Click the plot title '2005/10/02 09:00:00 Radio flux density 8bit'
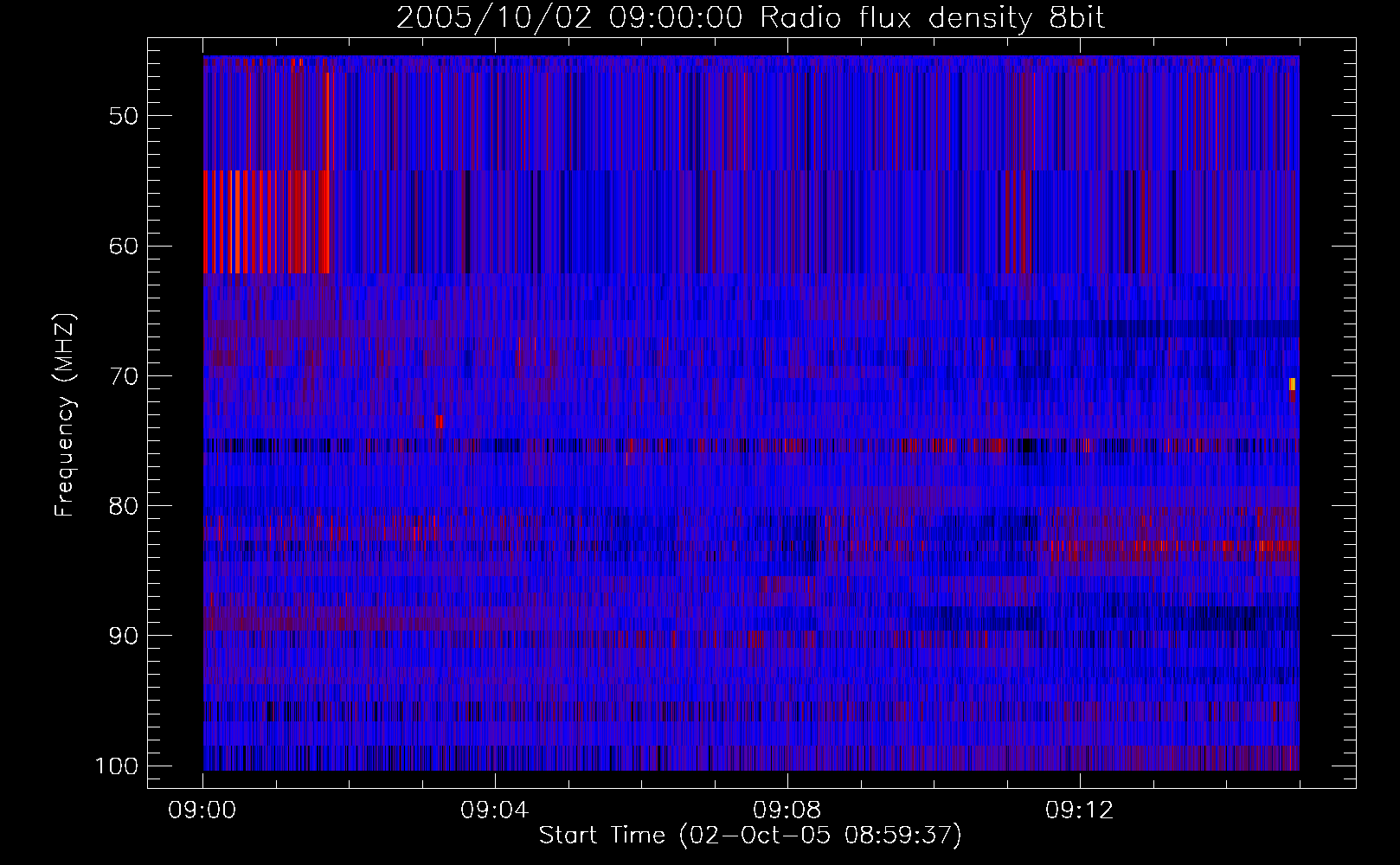This screenshot has height=865, width=1400. pos(750,18)
